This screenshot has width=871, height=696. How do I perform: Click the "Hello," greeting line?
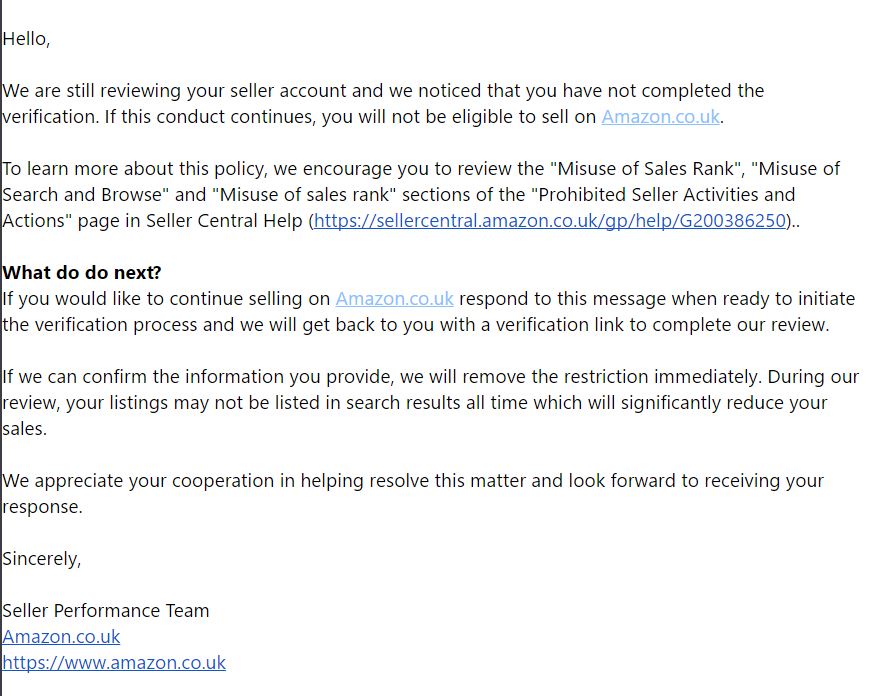[x=26, y=39]
